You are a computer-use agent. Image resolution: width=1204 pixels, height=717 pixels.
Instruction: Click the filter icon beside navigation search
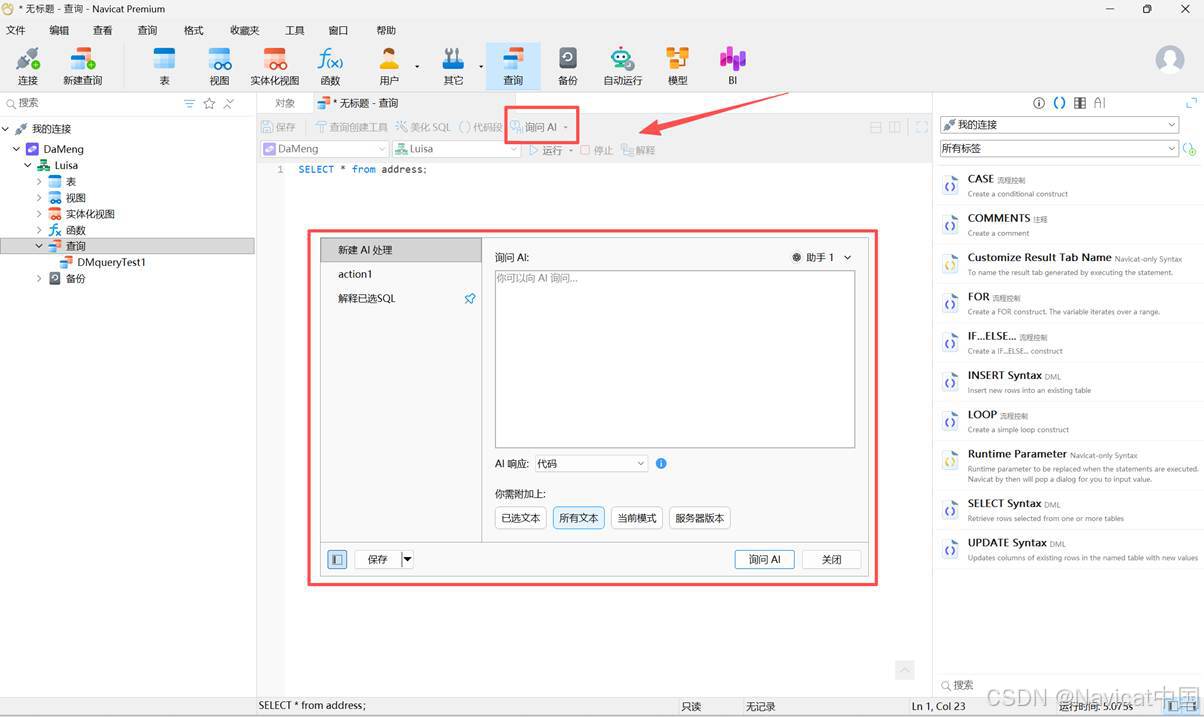coord(189,104)
